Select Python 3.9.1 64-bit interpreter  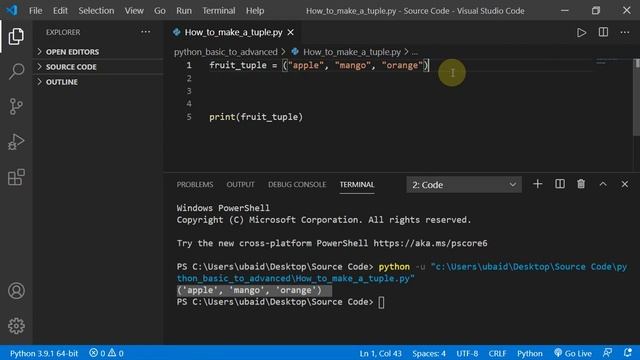[44, 353]
